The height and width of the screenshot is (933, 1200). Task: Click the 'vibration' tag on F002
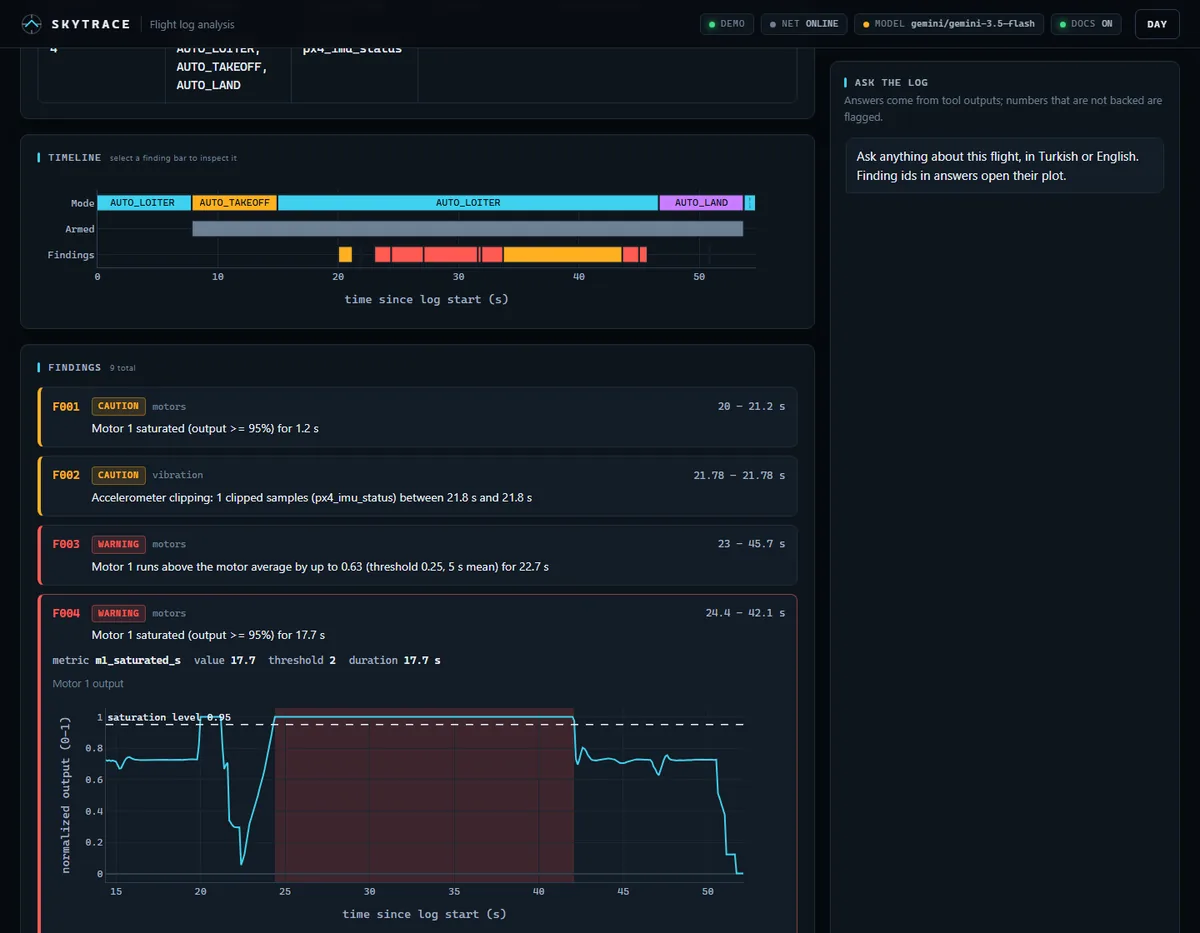coord(177,475)
